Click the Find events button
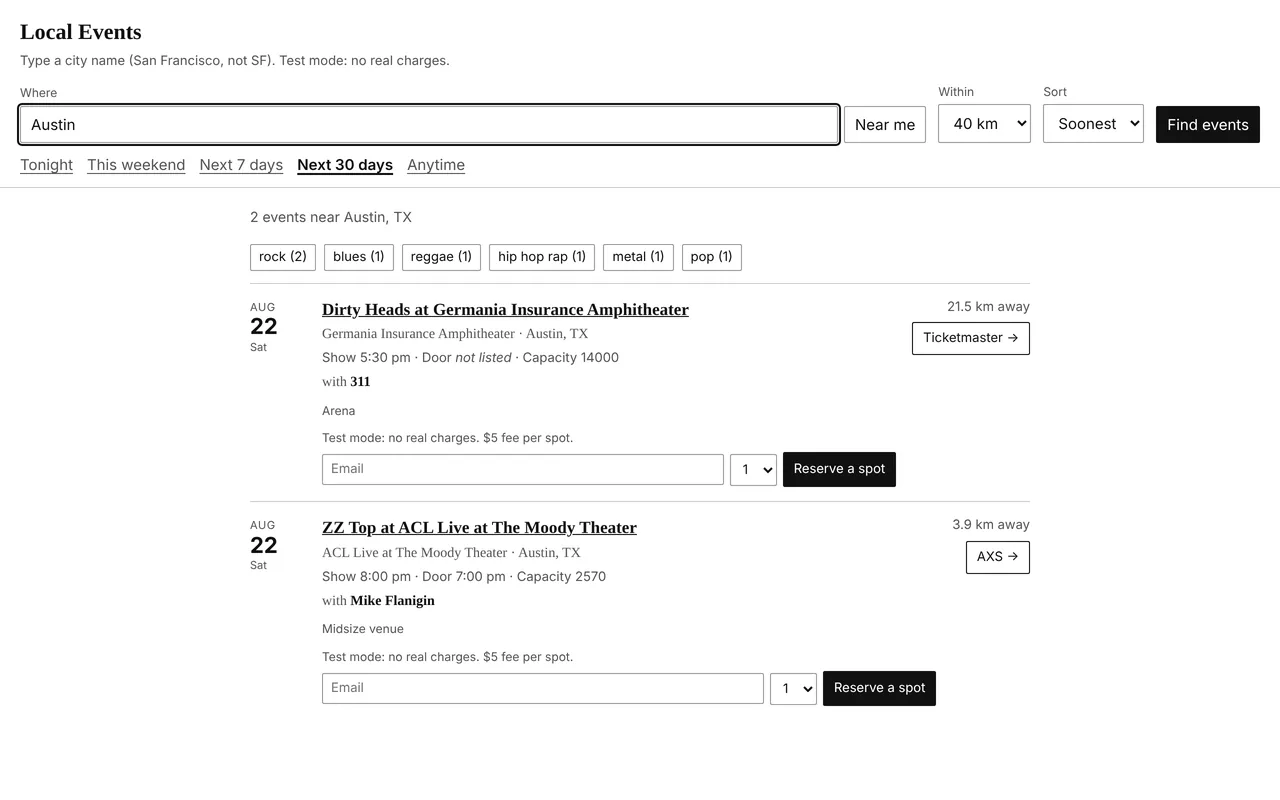Viewport: 1280px width, 800px height. [x=1208, y=124]
